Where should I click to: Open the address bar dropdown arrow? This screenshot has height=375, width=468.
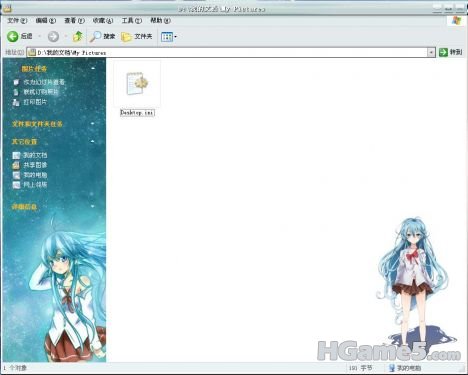(x=431, y=52)
